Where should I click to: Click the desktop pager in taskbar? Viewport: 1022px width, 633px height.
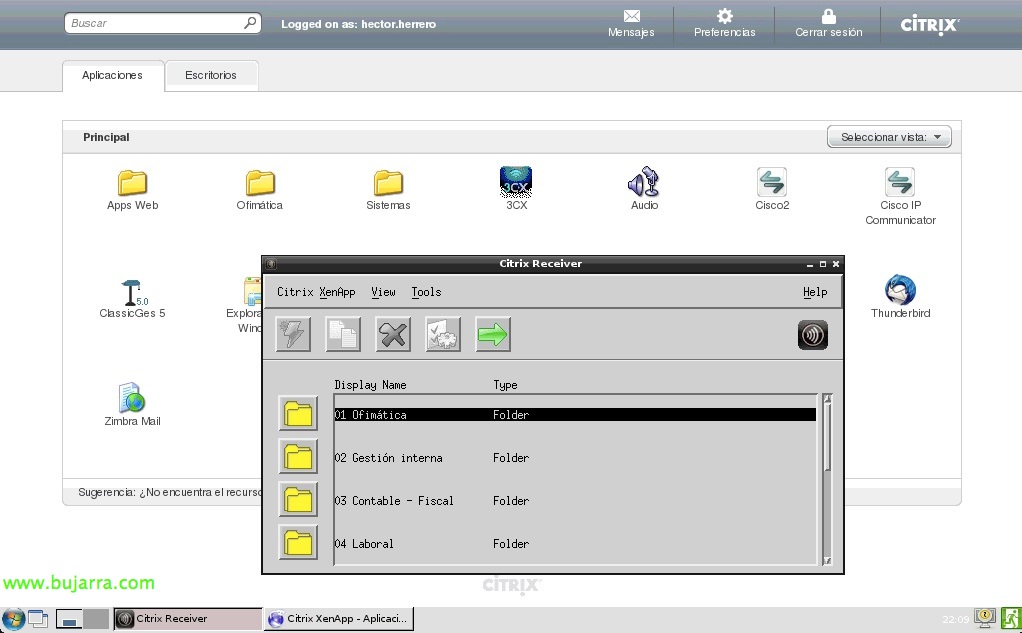81,619
